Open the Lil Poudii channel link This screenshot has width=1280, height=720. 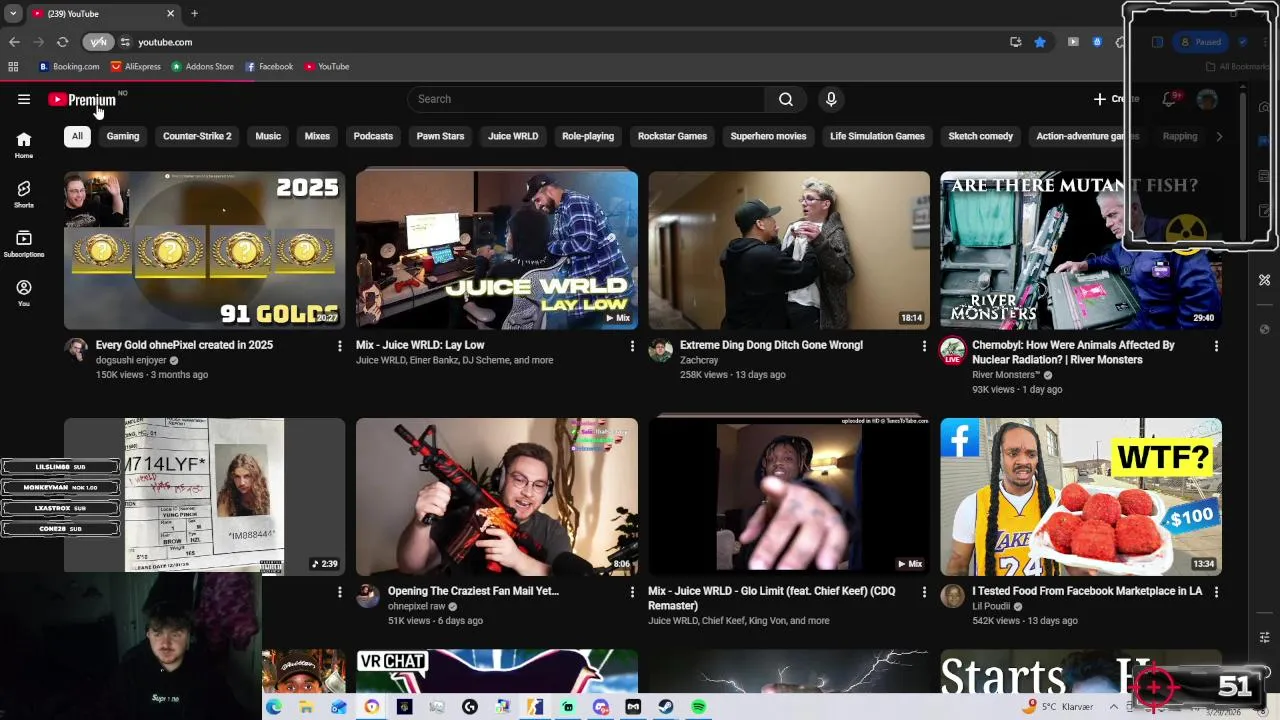(x=991, y=606)
